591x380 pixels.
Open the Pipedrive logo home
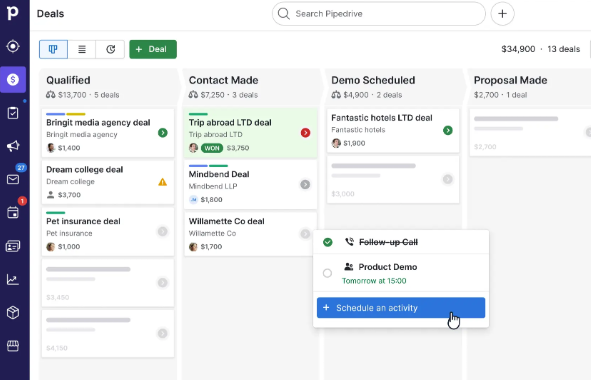click(12, 13)
